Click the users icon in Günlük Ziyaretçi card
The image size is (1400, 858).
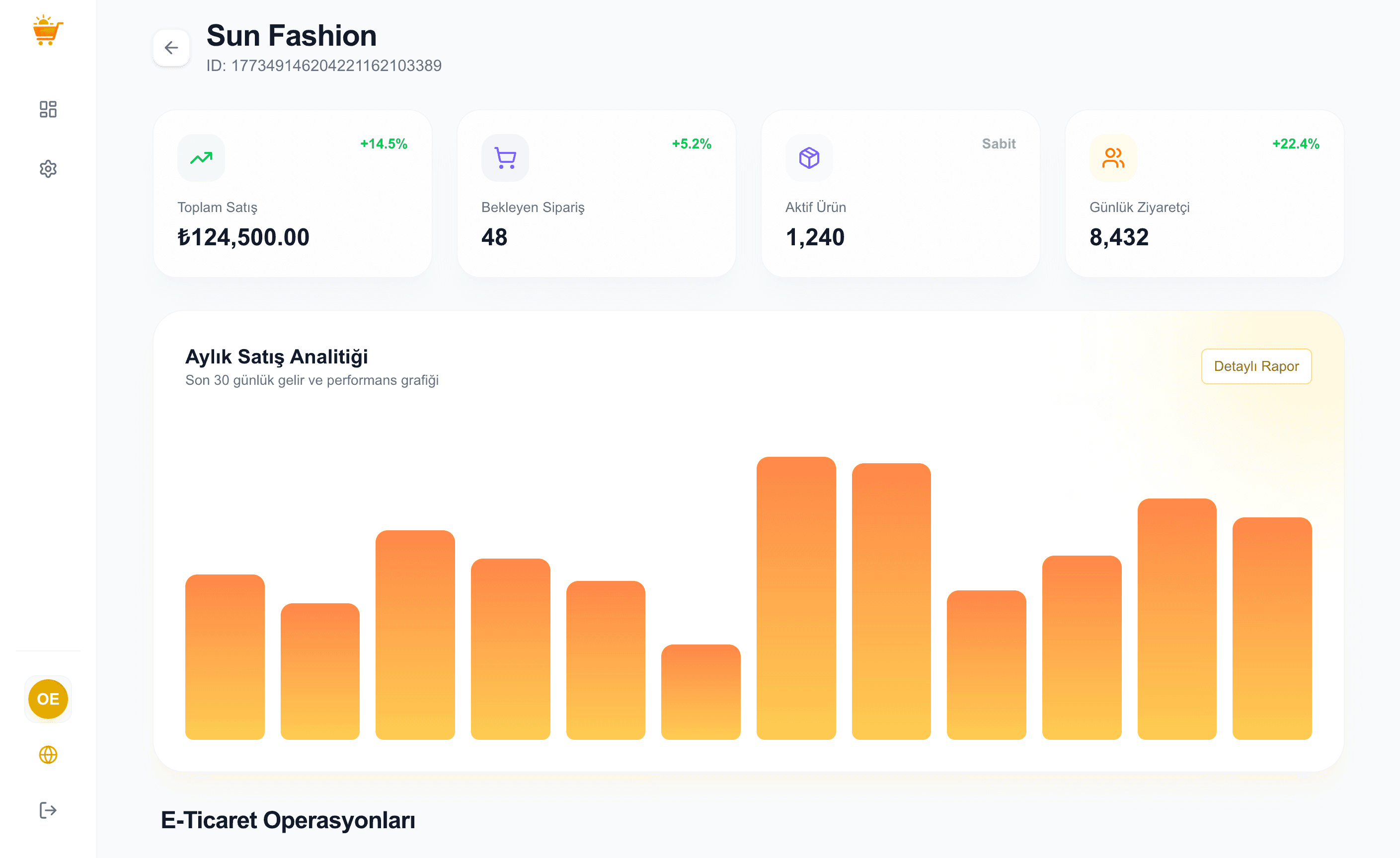1113,158
